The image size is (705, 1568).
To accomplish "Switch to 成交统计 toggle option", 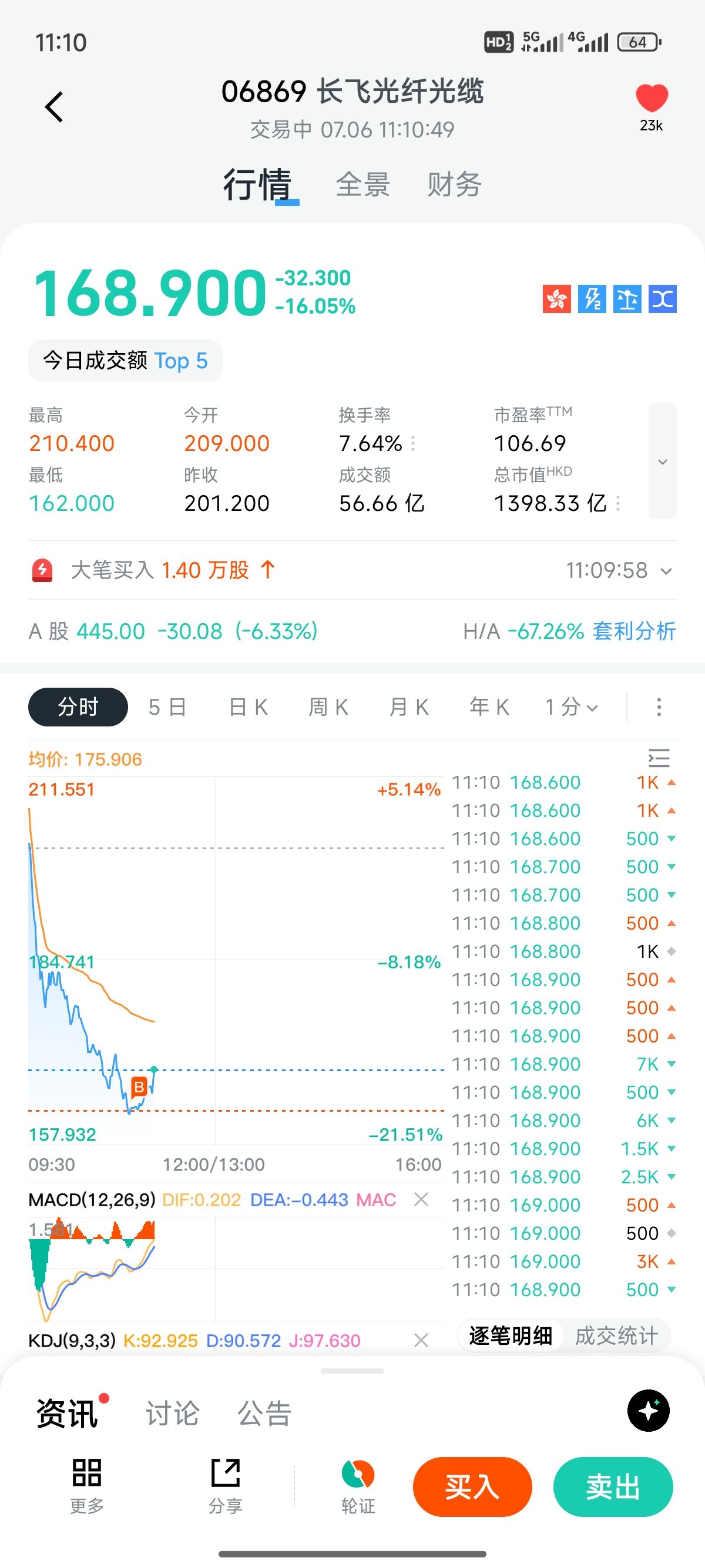I will pos(616,1335).
